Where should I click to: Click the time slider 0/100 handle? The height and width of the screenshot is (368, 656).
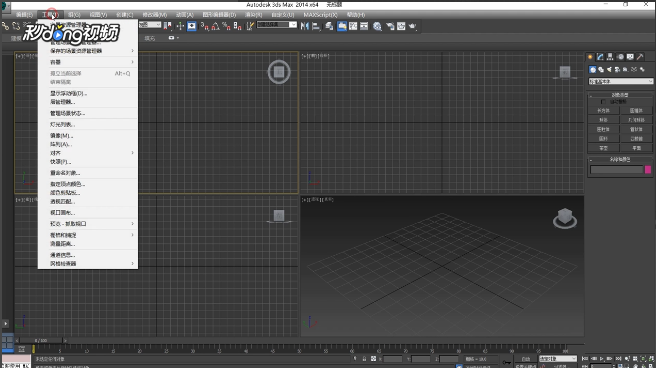point(41,340)
